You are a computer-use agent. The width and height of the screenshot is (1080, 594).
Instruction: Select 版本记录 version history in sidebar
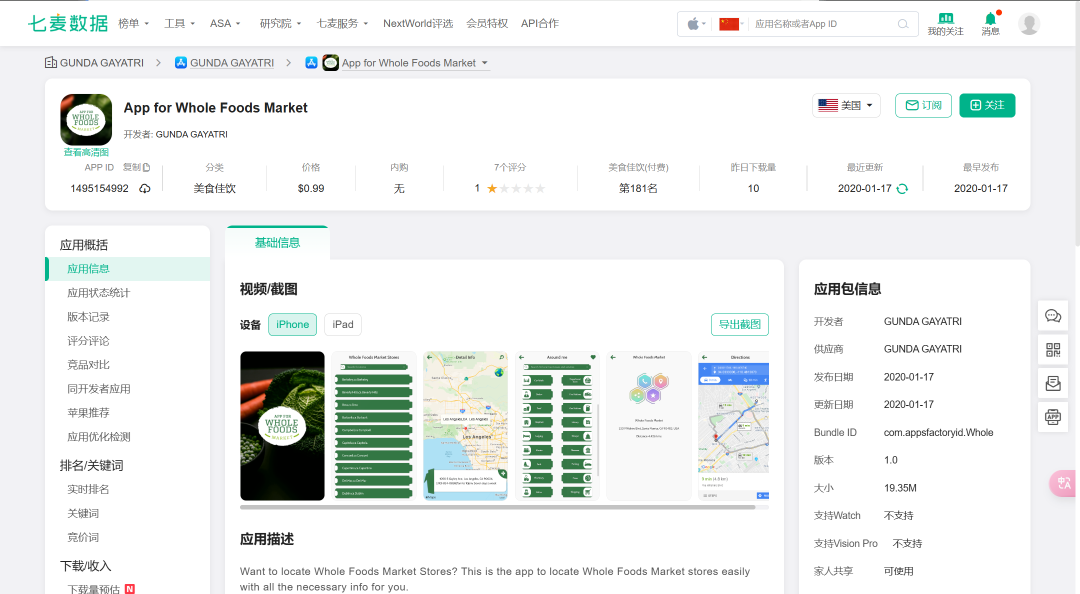coord(88,317)
